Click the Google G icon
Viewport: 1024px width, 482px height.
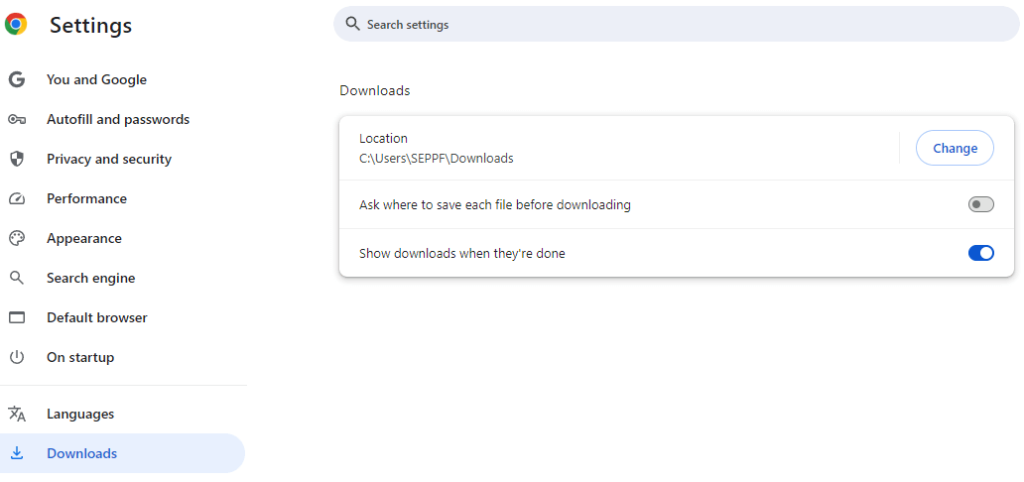(16, 80)
